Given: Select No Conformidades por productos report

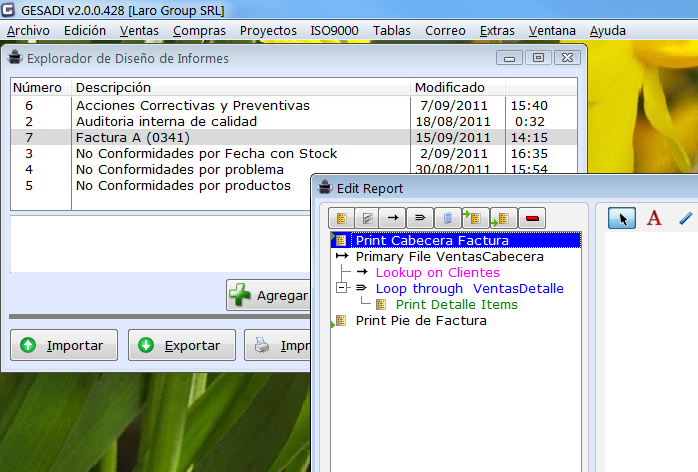Looking at the screenshot, I should point(183,186).
